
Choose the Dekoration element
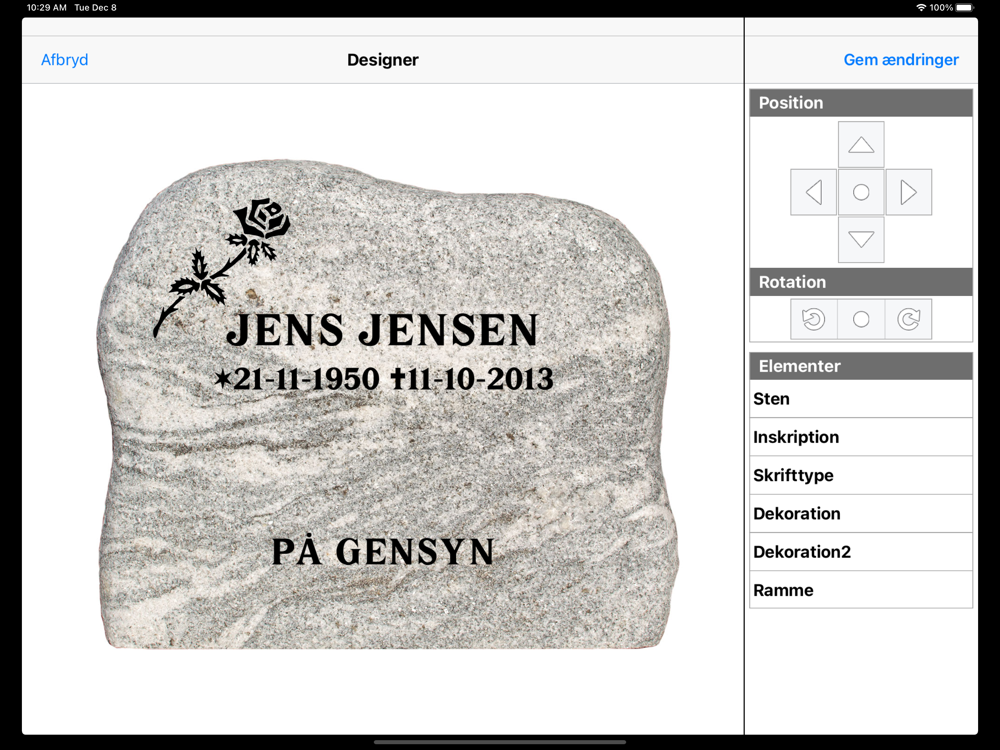point(861,513)
